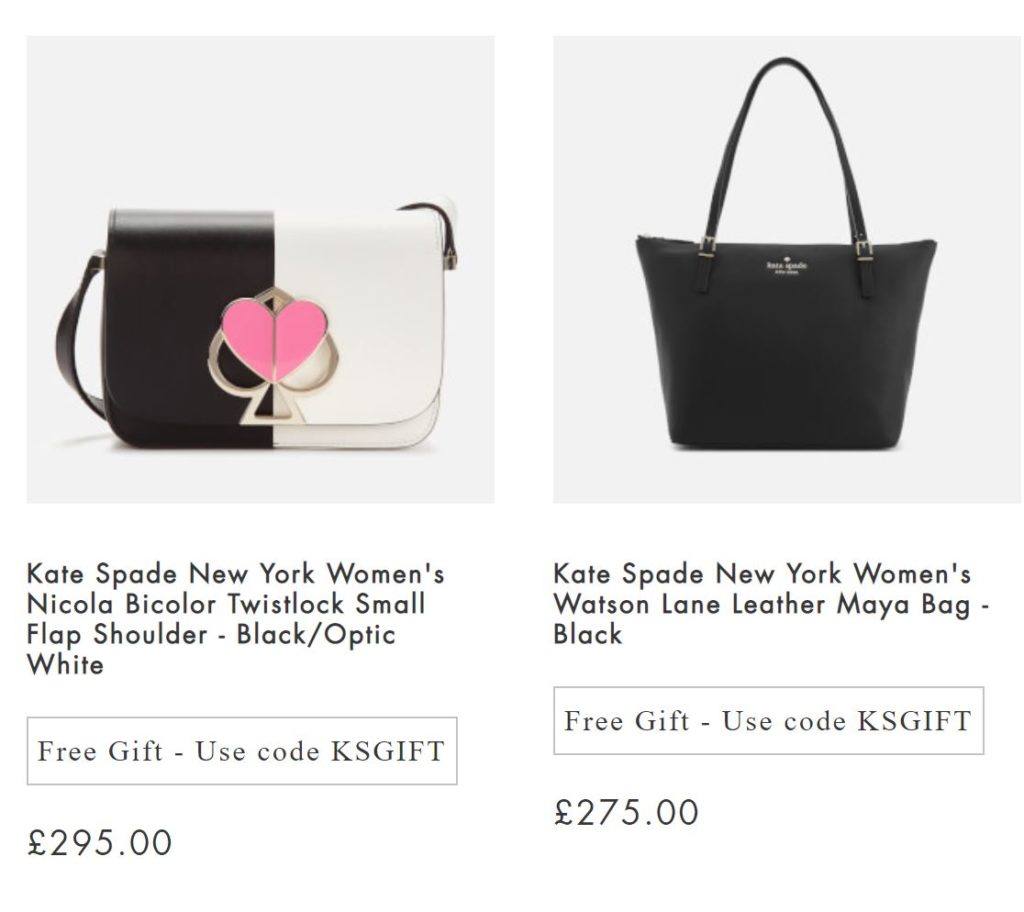The width and height of the screenshot is (1024, 912).
Task: Click the right gold buckle on the tote handle
Action: click(x=863, y=249)
